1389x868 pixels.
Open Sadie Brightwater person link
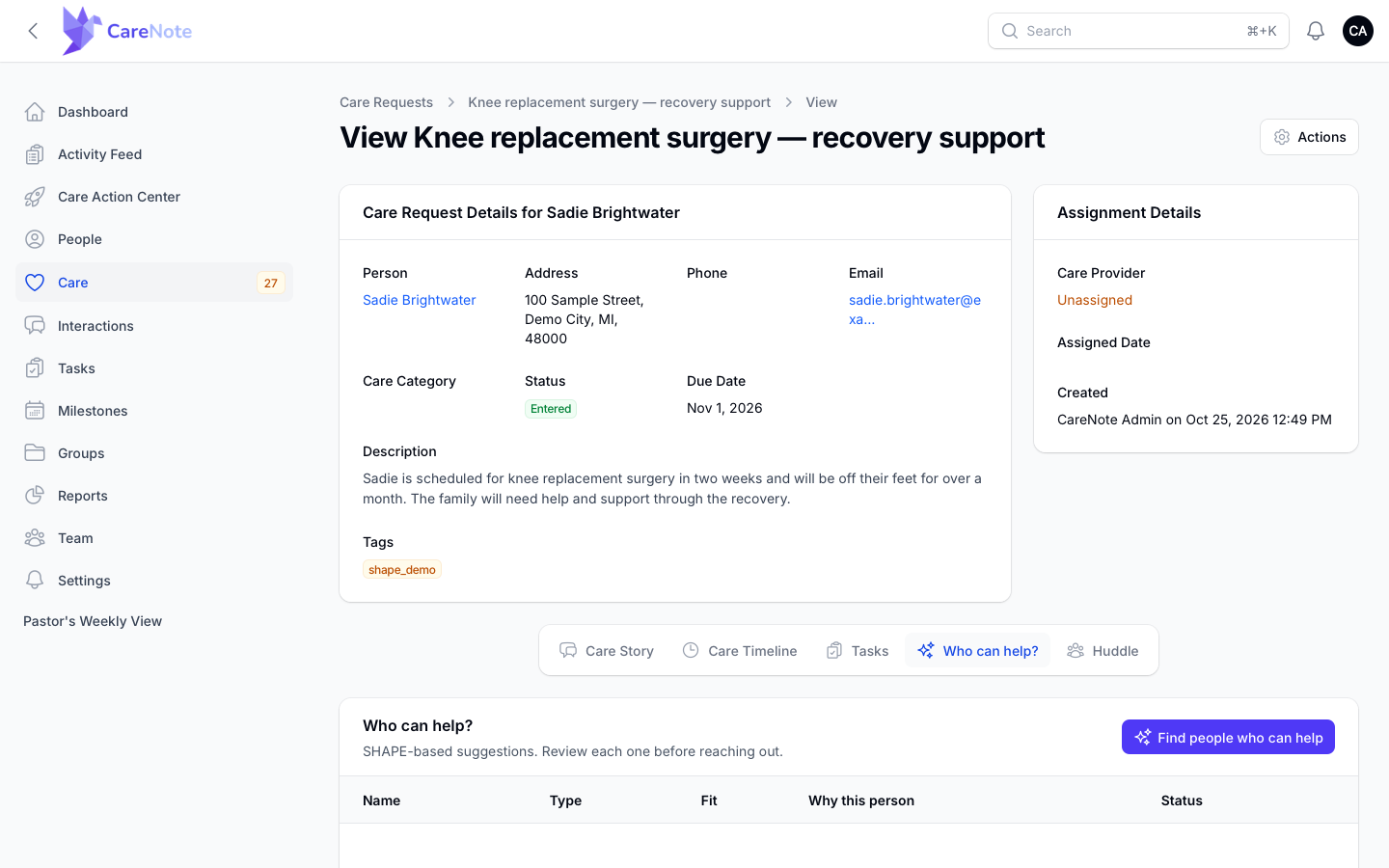coord(420,300)
